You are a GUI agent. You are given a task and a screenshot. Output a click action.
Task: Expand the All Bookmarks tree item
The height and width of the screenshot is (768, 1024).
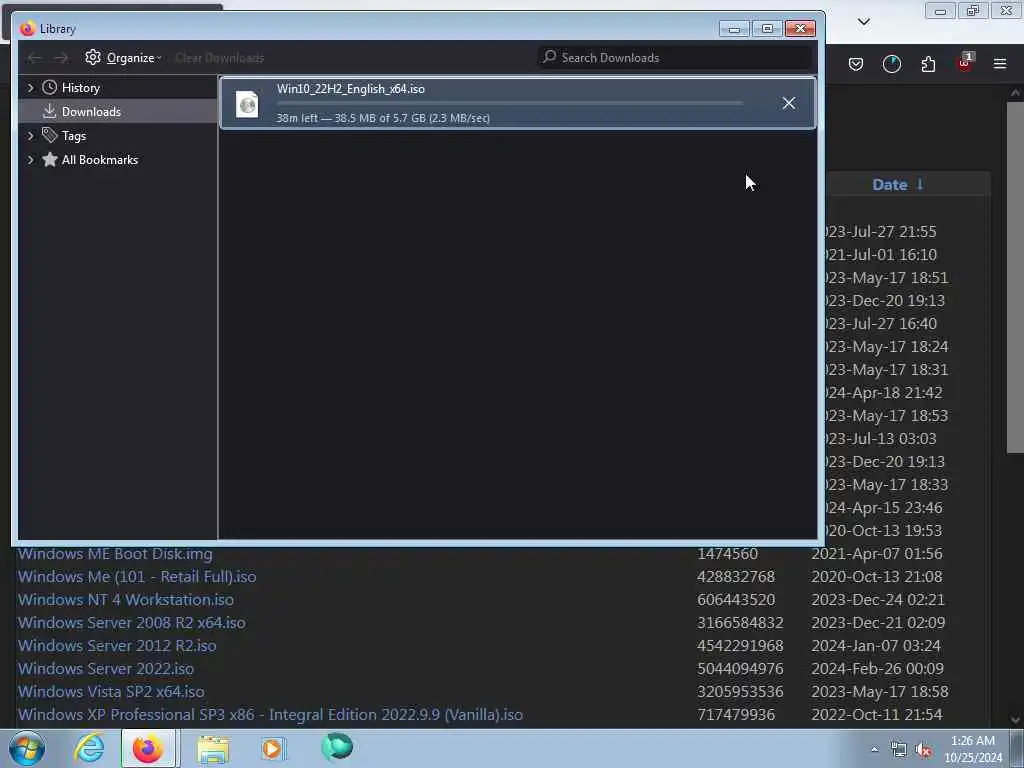(x=30, y=160)
